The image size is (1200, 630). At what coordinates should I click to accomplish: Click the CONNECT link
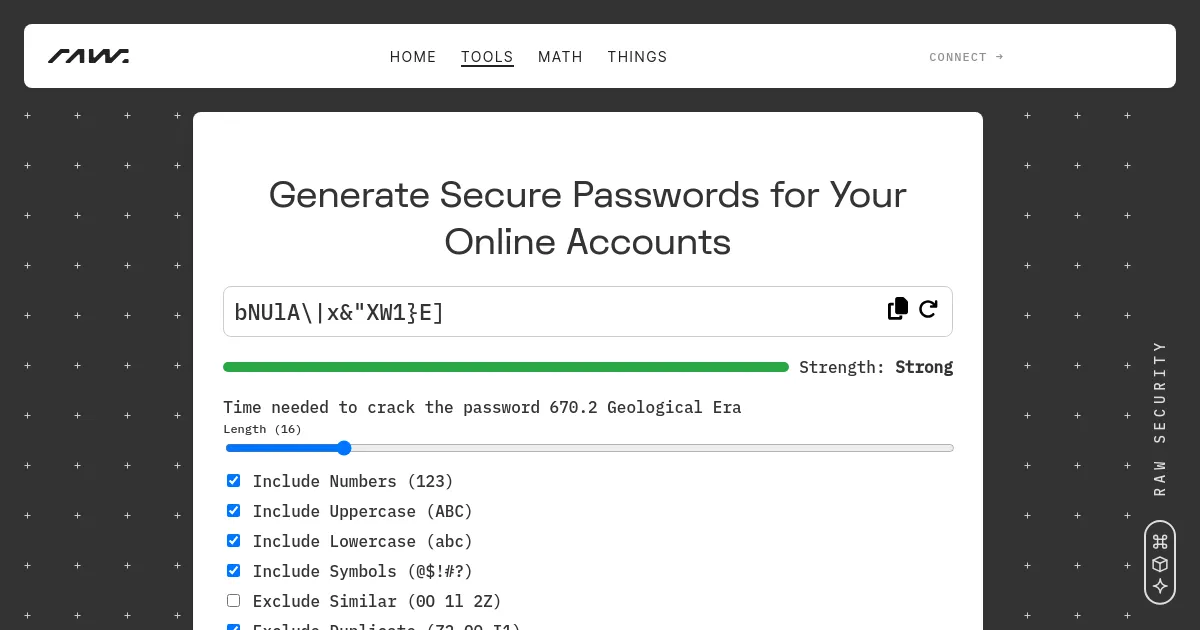[965, 57]
